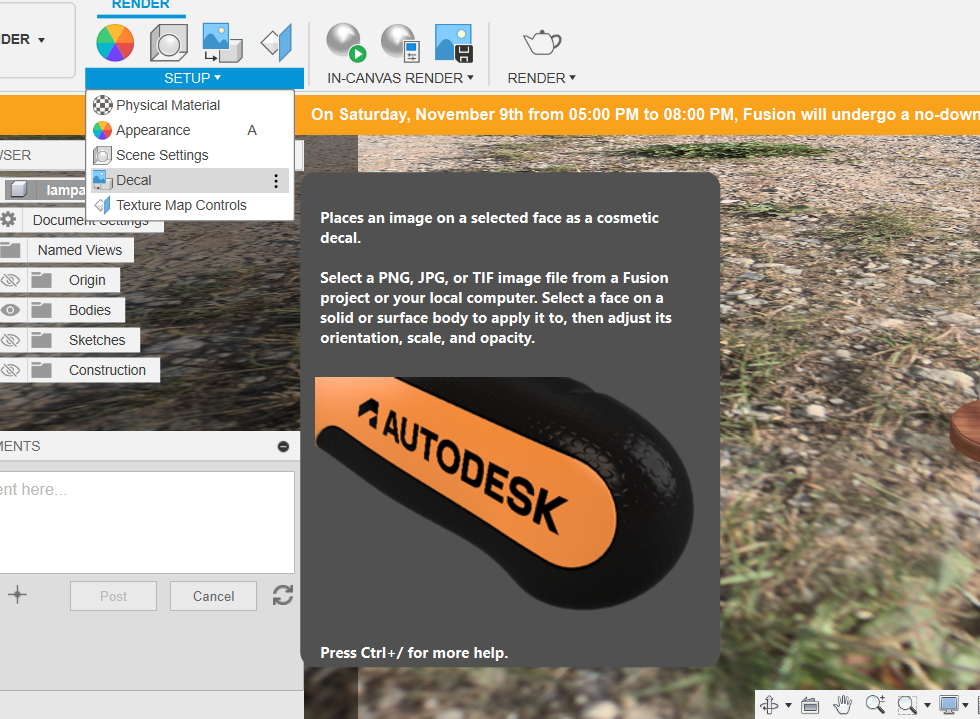This screenshot has width=980, height=719.
Task: Open Display Settings dropdown arrow
Action: pyautogui.click(x=966, y=705)
